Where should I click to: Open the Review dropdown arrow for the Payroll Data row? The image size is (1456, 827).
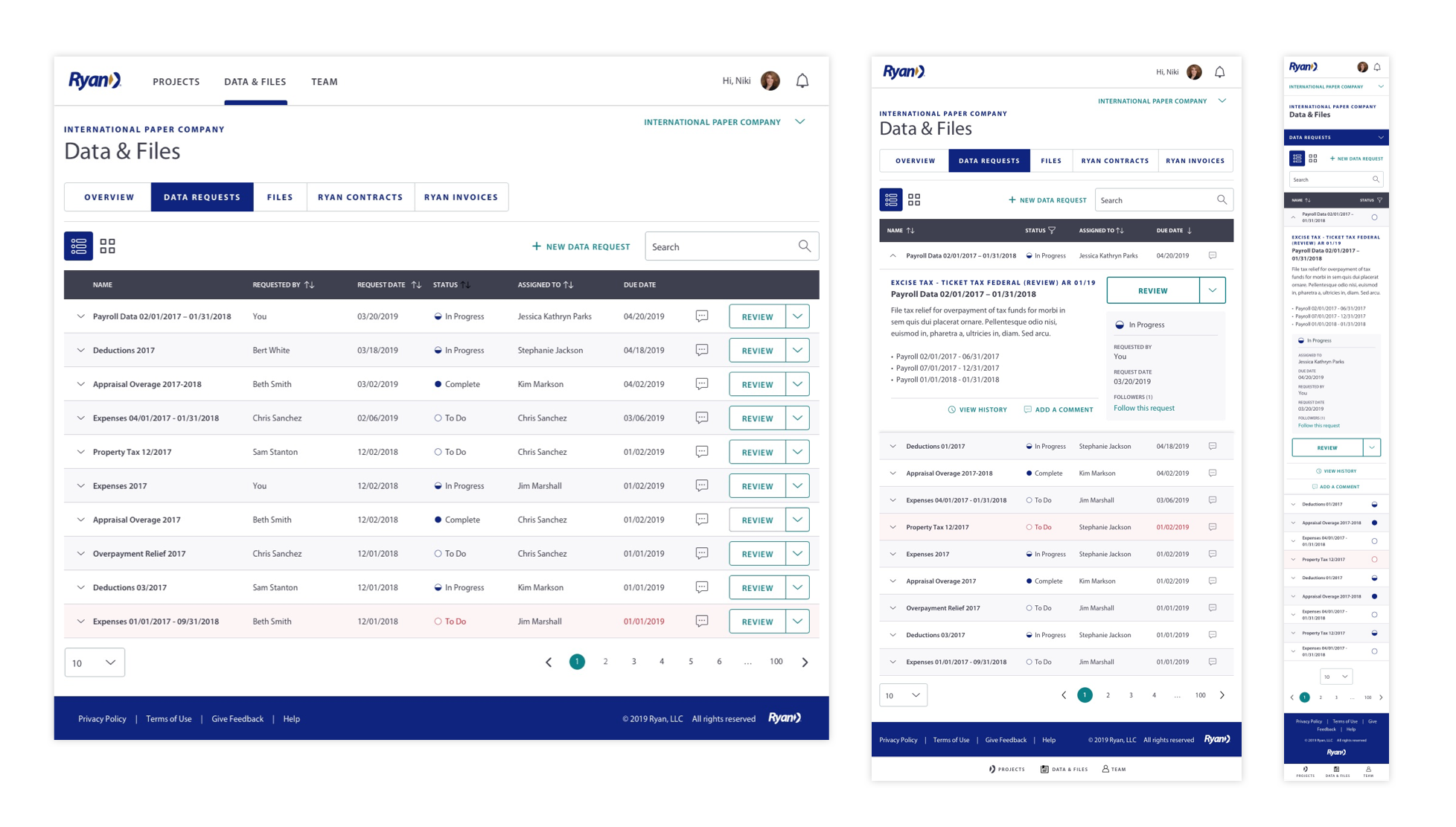(x=797, y=316)
